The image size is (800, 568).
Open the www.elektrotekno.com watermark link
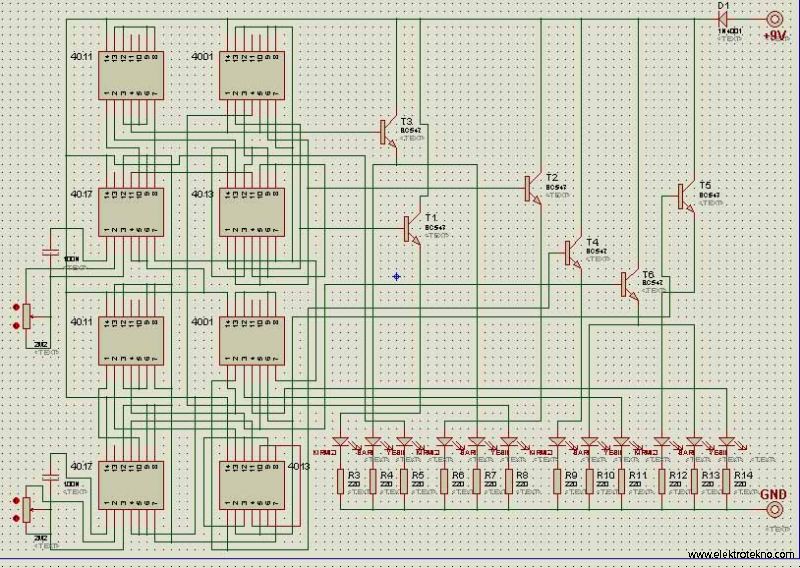(x=740, y=554)
